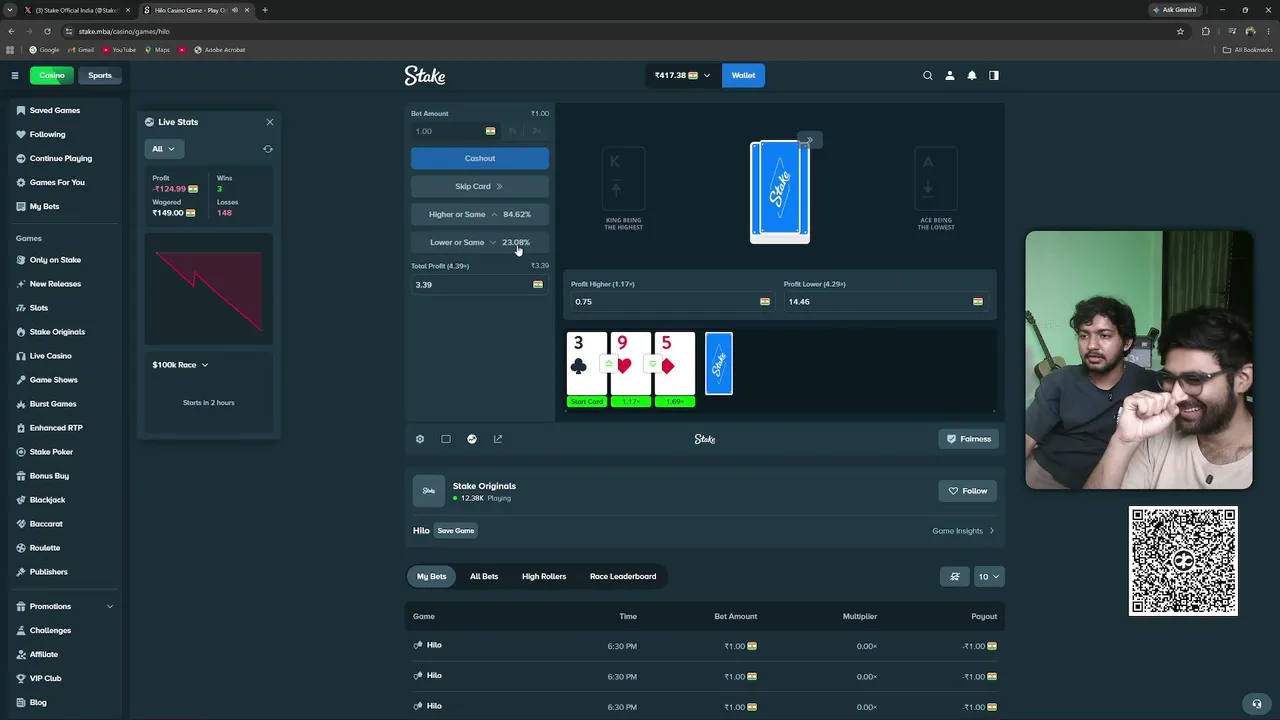Switch to the Casino section
Image resolution: width=1280 pixels, height=720 pixels.
pos(52,75)
